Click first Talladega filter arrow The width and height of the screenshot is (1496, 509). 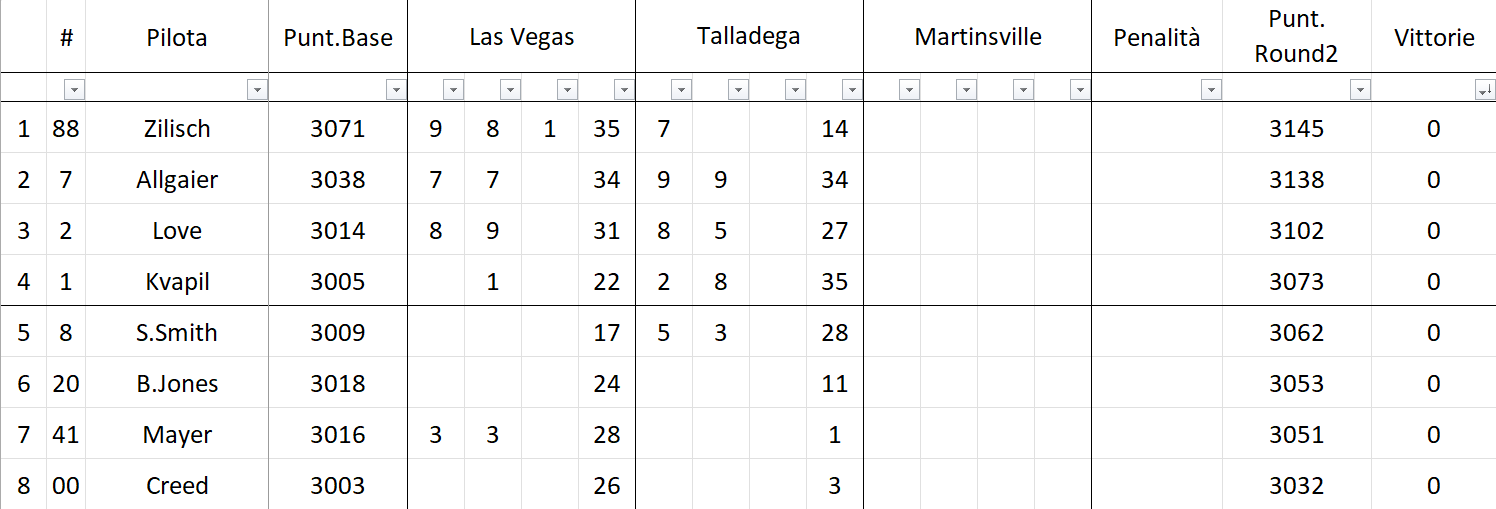[x=681, y=90]
